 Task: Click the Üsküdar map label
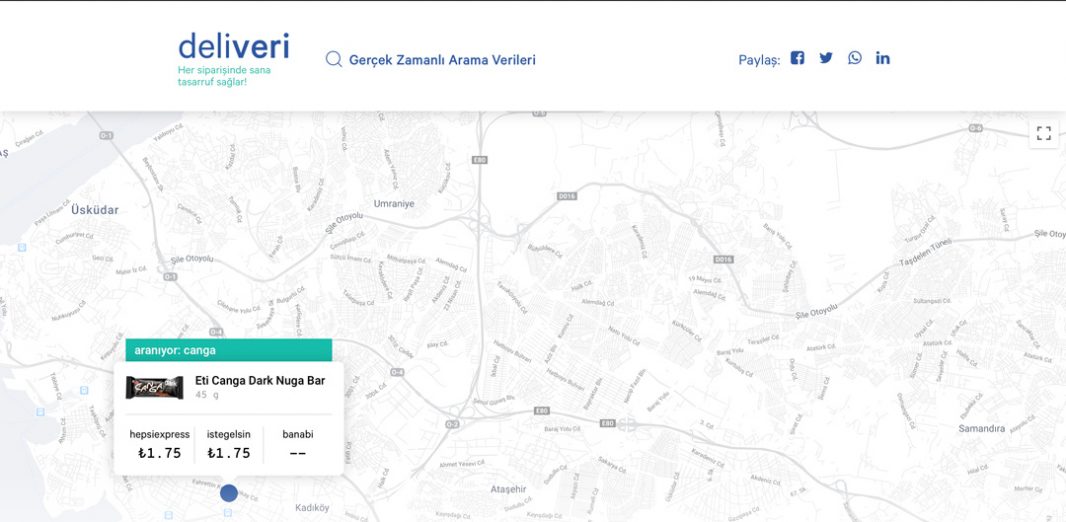tap(94, 210)
